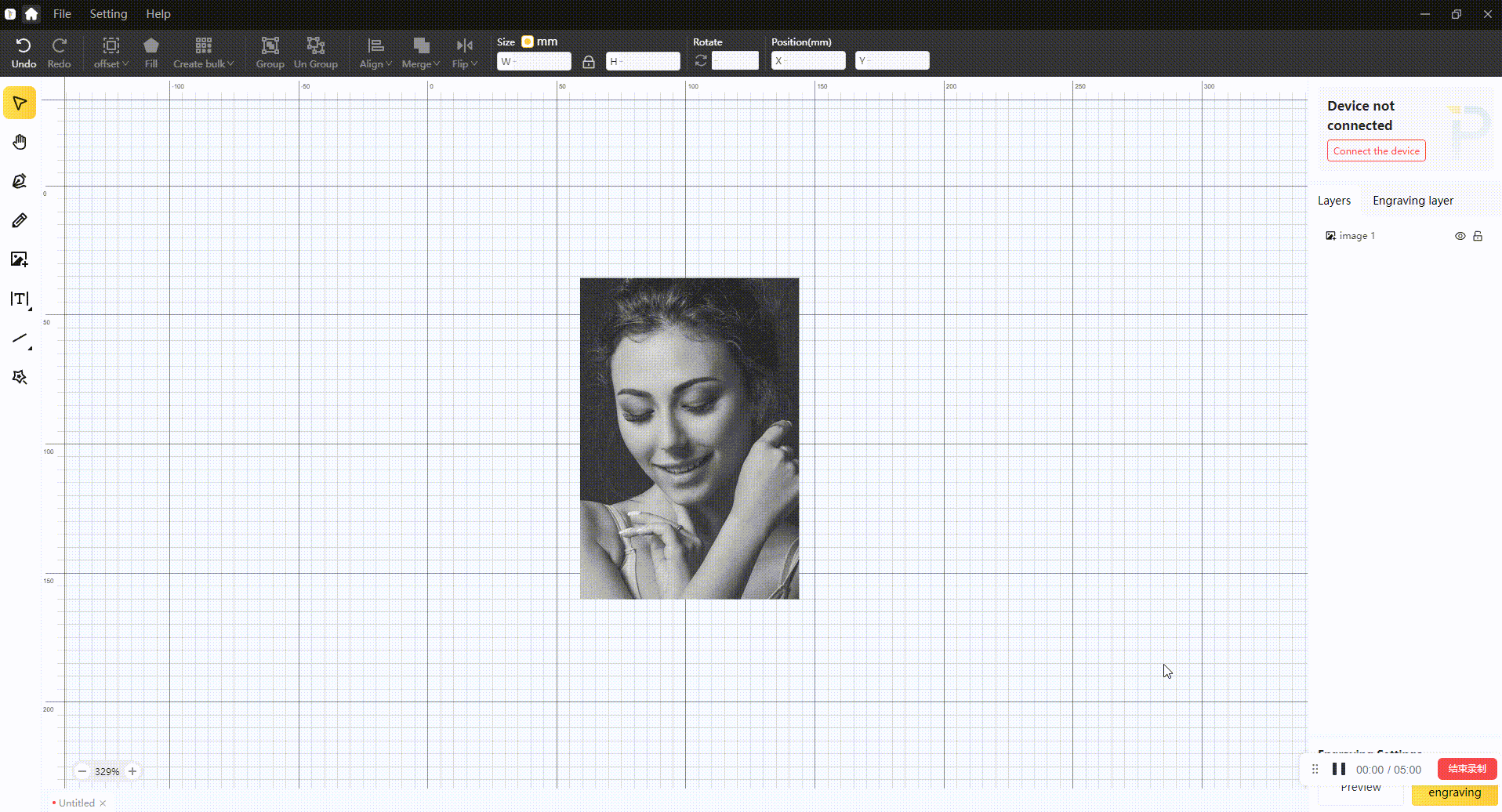Expand the Merge dropdown
The height and width of the screenshot is (812, 1502).
coord(421,53)
